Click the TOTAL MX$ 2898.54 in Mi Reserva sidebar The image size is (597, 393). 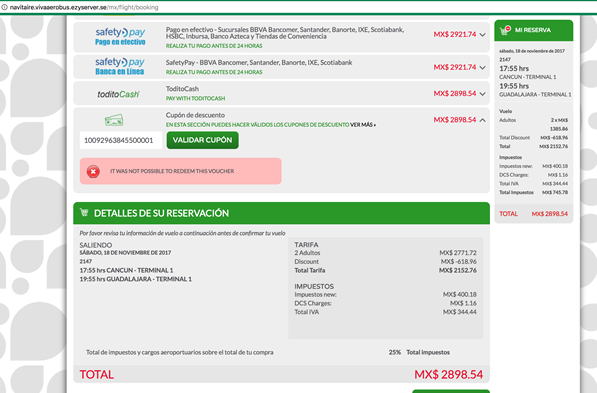point(533,214)
